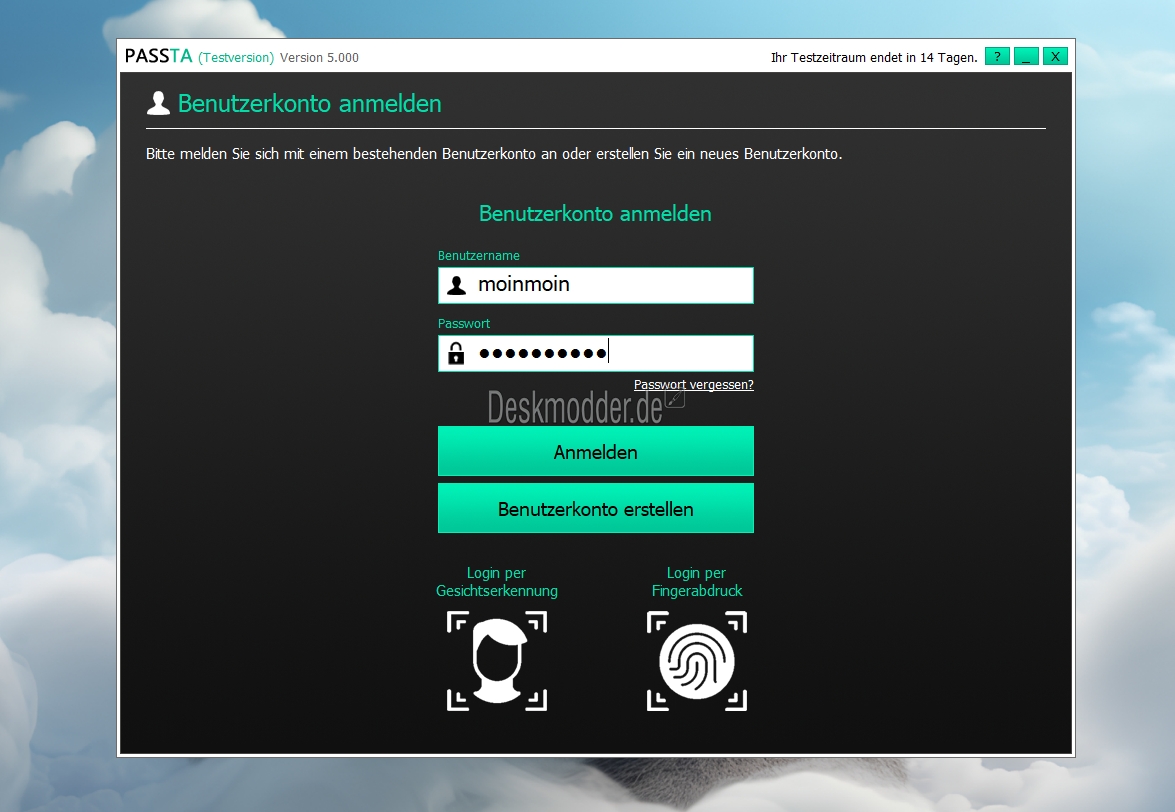Click the user silhouette icon in the username field

coord(456,285)
